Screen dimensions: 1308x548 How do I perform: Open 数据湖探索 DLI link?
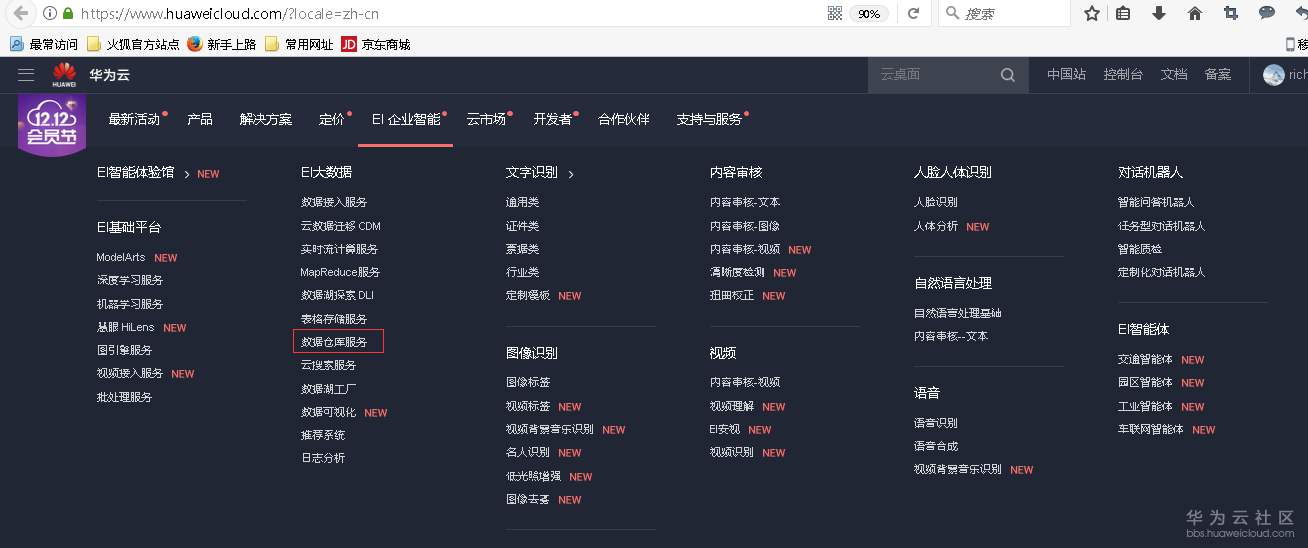point(337,295)
